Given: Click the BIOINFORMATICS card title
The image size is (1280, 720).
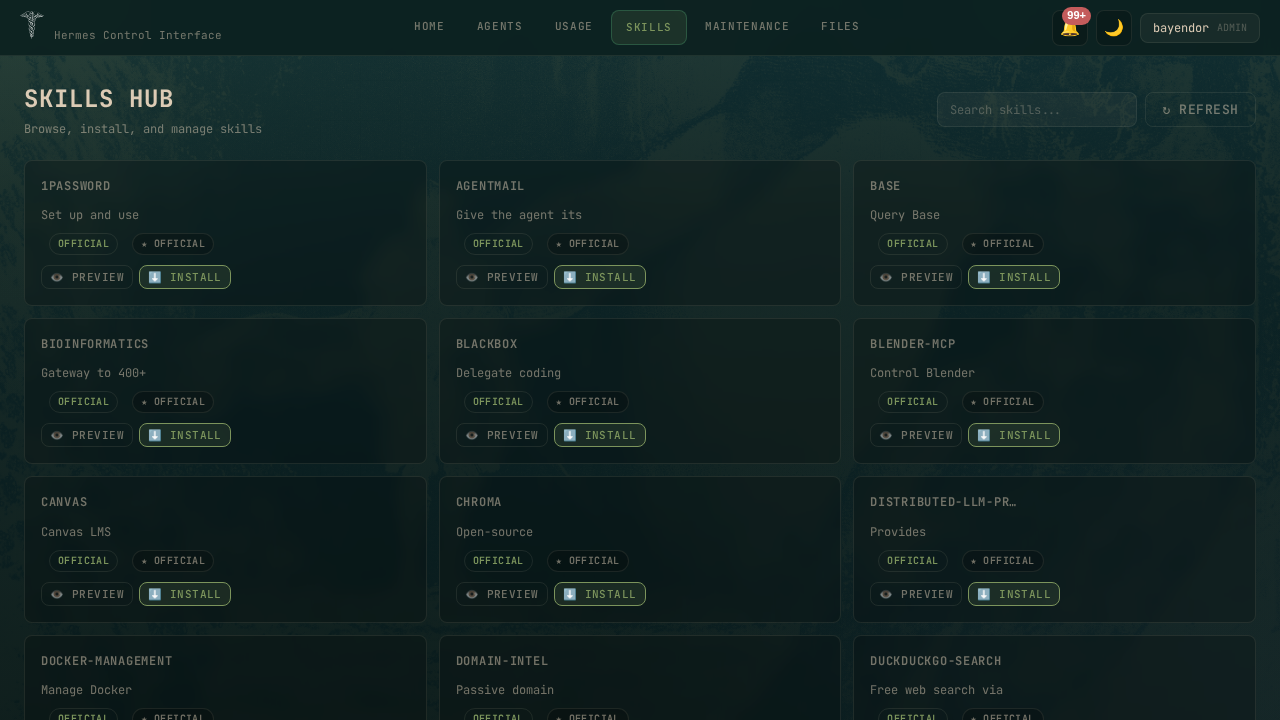Looking at the screenshot, I should (95, 344).
